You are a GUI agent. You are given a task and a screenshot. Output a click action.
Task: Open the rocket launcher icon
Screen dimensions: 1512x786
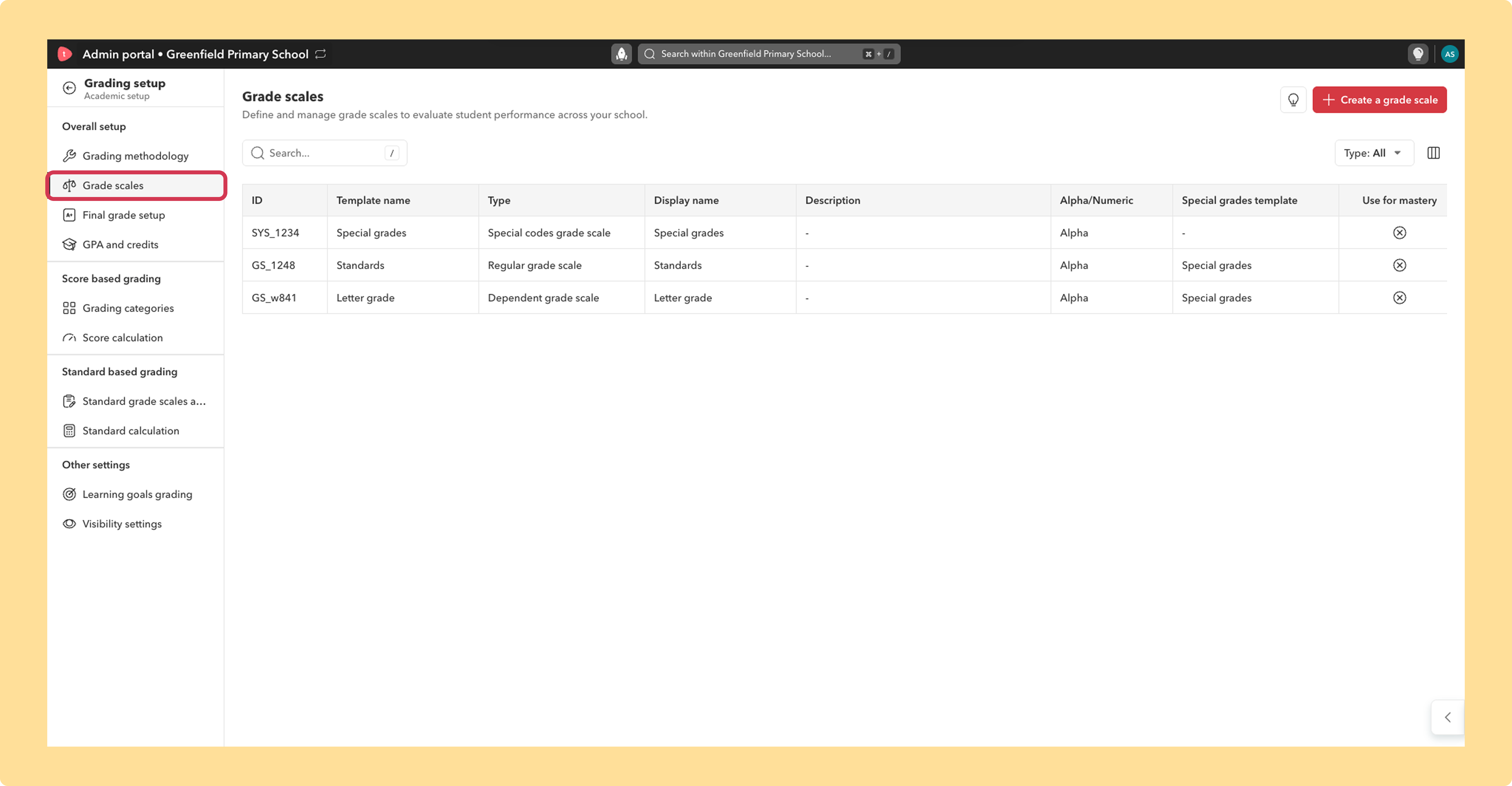pyautogui.click(x=622, y=54)
